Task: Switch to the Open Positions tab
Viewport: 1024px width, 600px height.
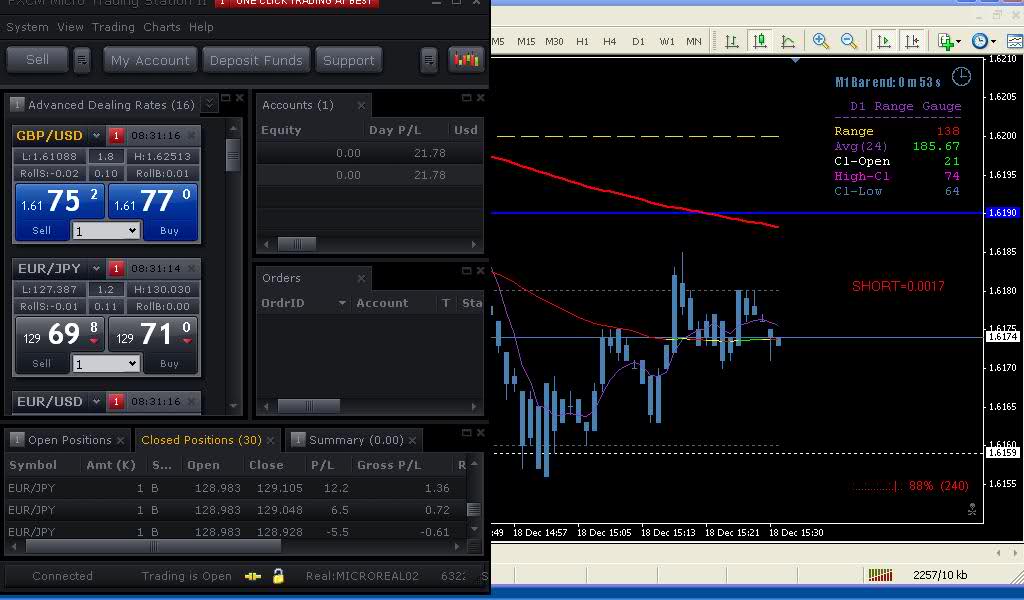Action: (69, 440)
